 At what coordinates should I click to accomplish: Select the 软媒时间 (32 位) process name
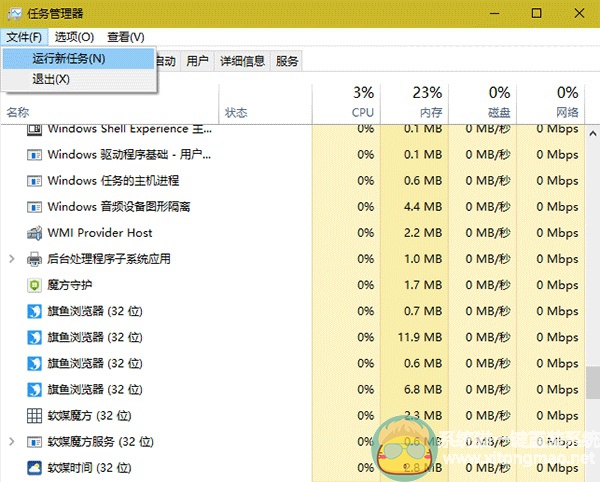click(90, 467)
